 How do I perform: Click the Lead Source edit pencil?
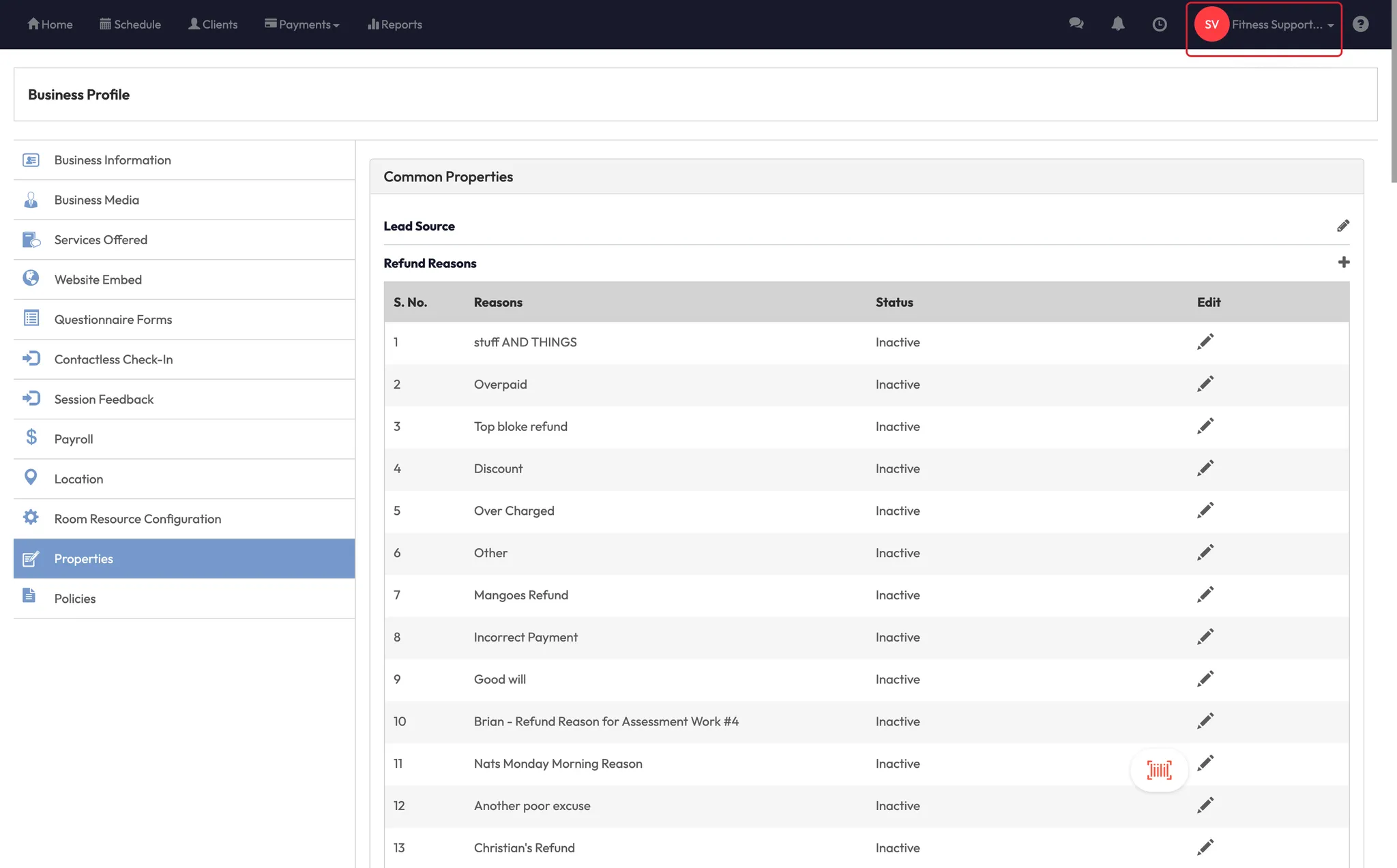1343,226
